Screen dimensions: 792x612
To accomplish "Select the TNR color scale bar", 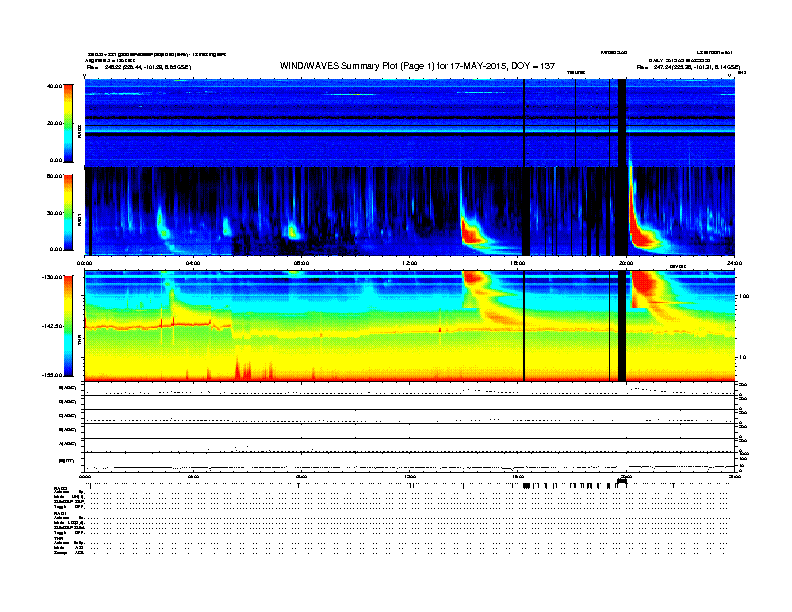I will pos(68,326).
